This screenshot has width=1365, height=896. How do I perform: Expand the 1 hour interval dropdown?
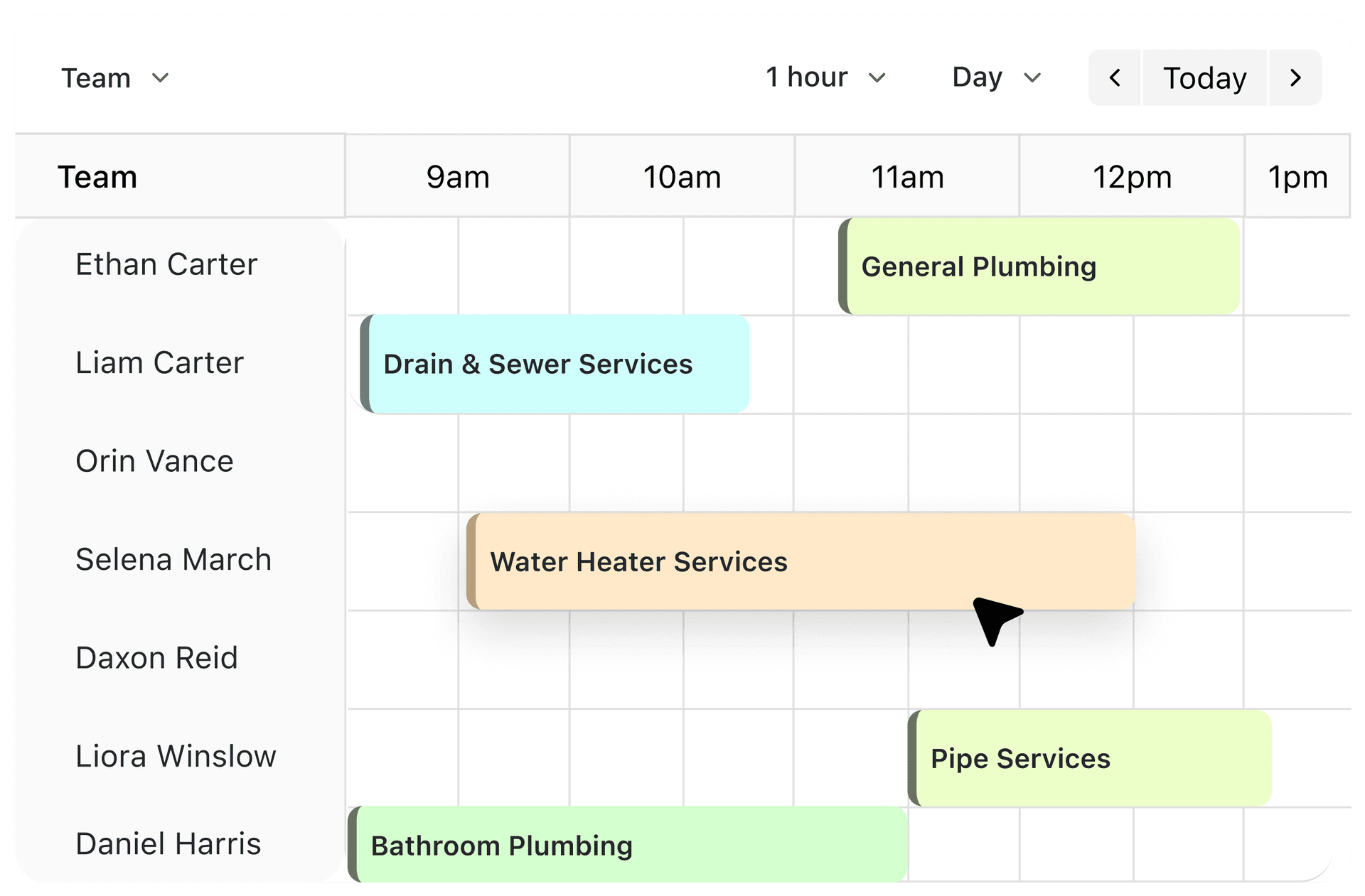point(825,77)
